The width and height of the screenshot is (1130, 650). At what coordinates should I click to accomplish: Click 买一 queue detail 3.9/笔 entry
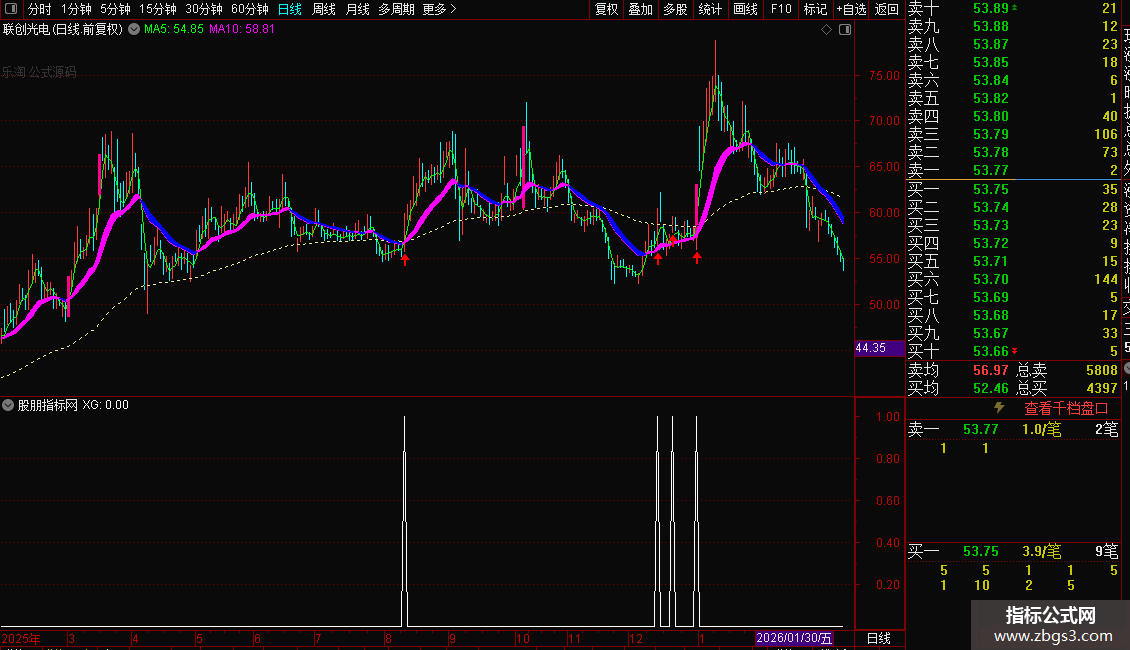(1041, 552)
